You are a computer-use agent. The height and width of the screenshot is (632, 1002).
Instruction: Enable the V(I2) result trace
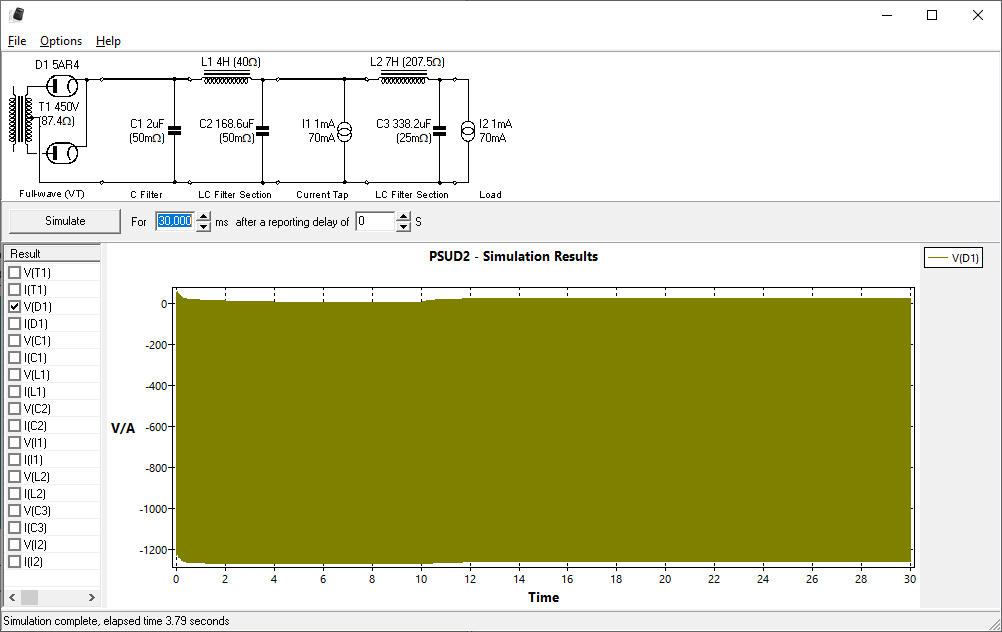coord(15,544)
